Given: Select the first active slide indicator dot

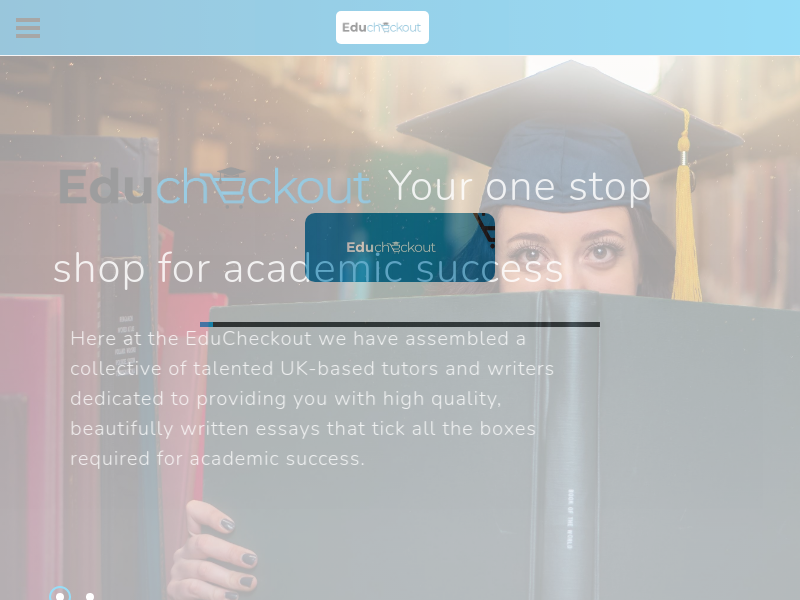Looking at the screenshot, I should (x=60, y=595).
